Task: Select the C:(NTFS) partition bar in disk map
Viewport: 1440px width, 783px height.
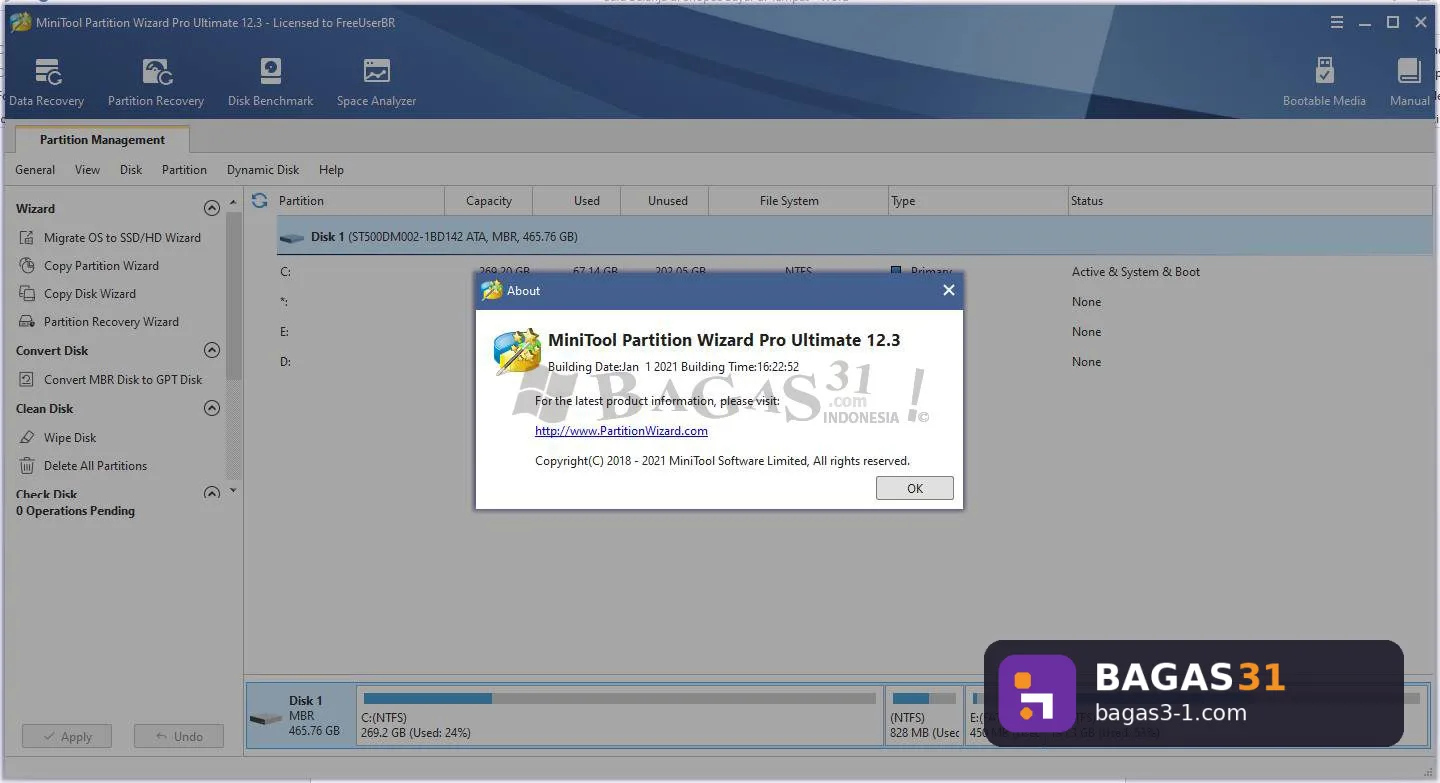Action: click(620, 715)
